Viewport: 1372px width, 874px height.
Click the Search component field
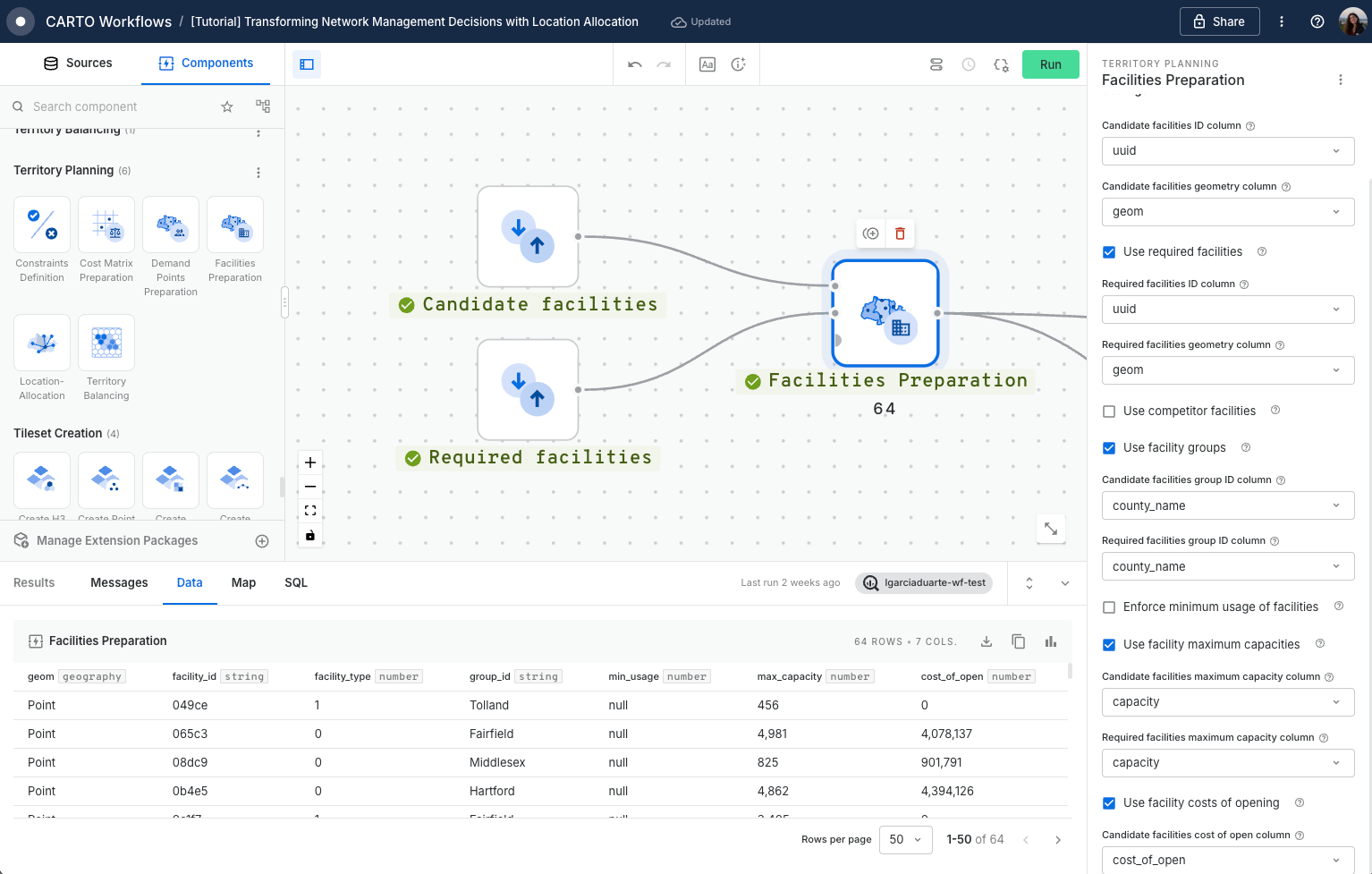point(116,106)
